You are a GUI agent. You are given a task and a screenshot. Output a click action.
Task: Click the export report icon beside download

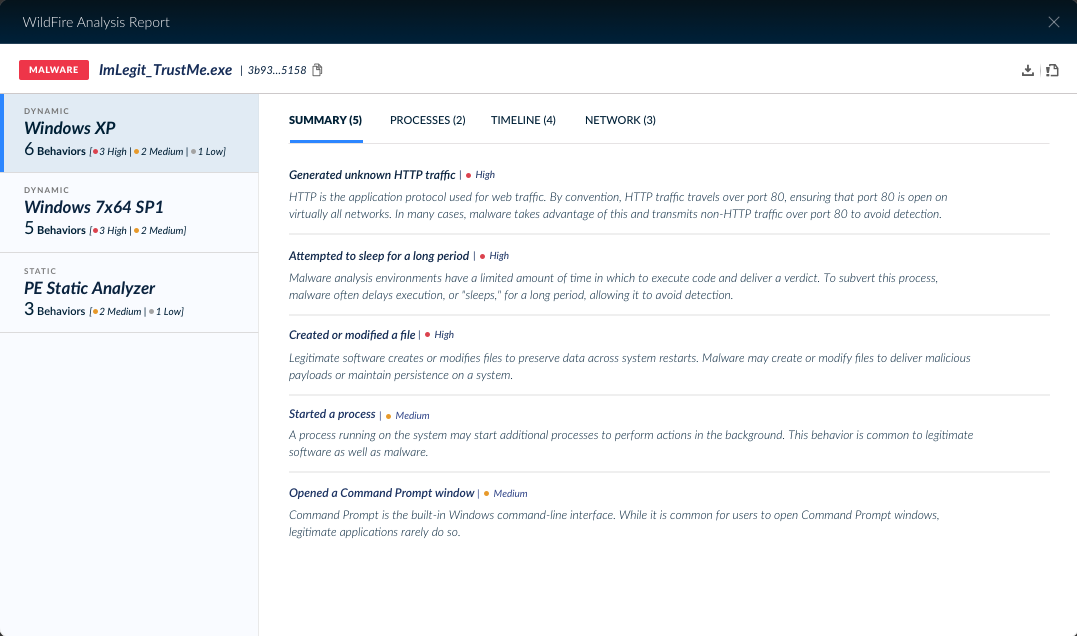pos(1052,70)
